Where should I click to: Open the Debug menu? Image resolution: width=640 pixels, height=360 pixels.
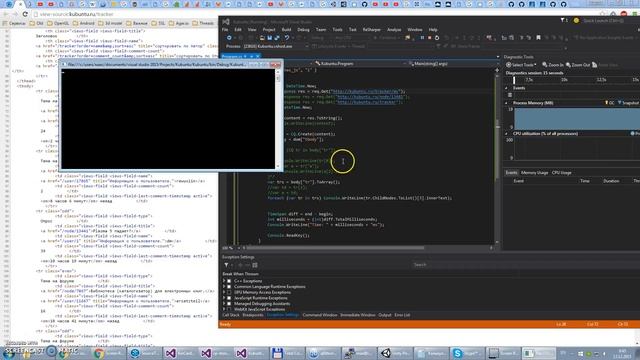pyautogui.click(x=303, y=30)
